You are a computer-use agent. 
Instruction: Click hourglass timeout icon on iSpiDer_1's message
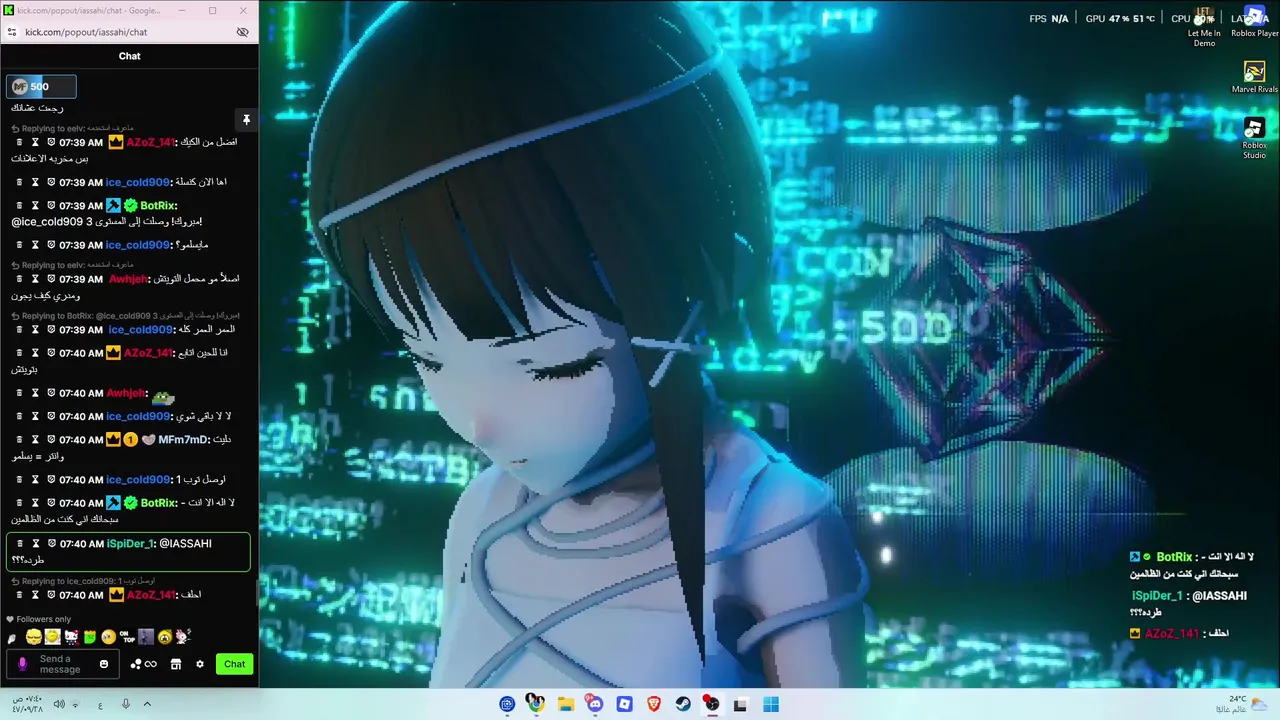click(35, 544)
